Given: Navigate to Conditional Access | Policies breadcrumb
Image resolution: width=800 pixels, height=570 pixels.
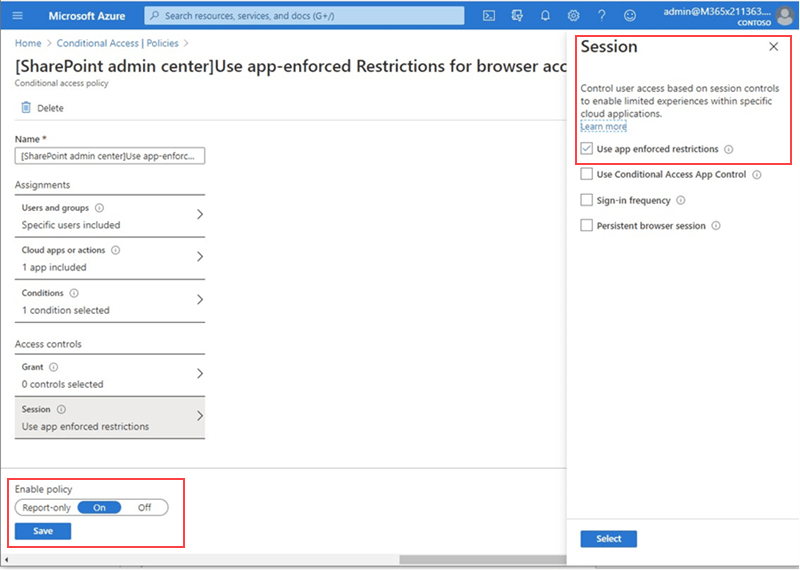Looking at the screenshot, I should (118, 44).
